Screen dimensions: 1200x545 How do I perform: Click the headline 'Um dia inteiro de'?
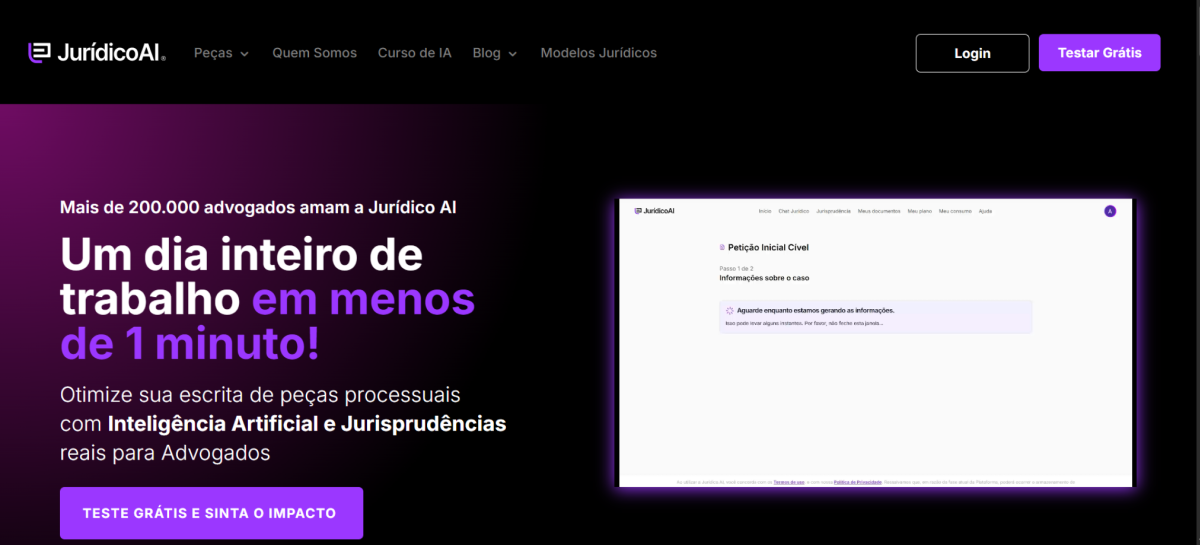tap(241, 254)
